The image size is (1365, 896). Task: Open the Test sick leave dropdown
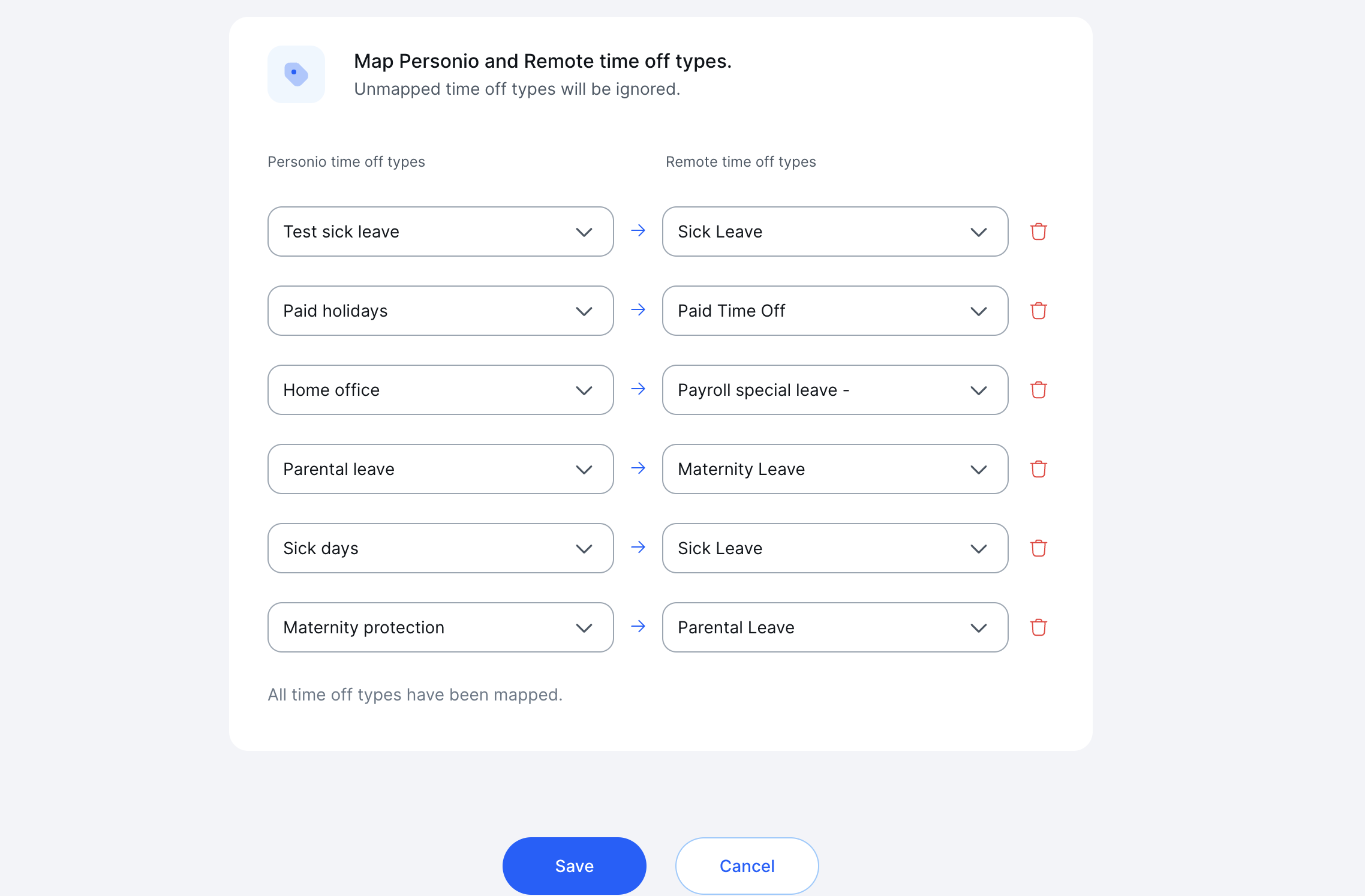(x=440, y=231)
